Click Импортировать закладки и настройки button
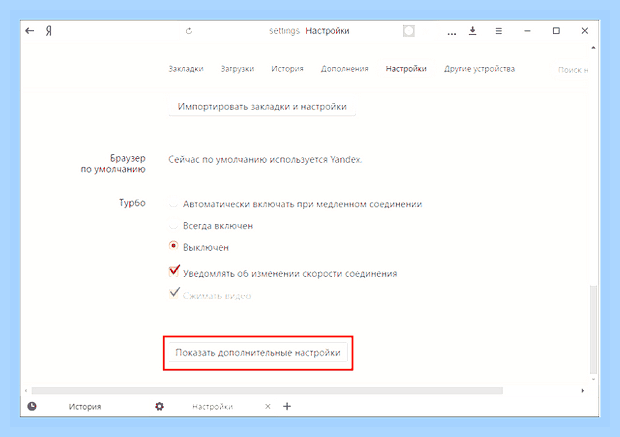The height and width of the screenshot is (437, 620). coord(262,107)
